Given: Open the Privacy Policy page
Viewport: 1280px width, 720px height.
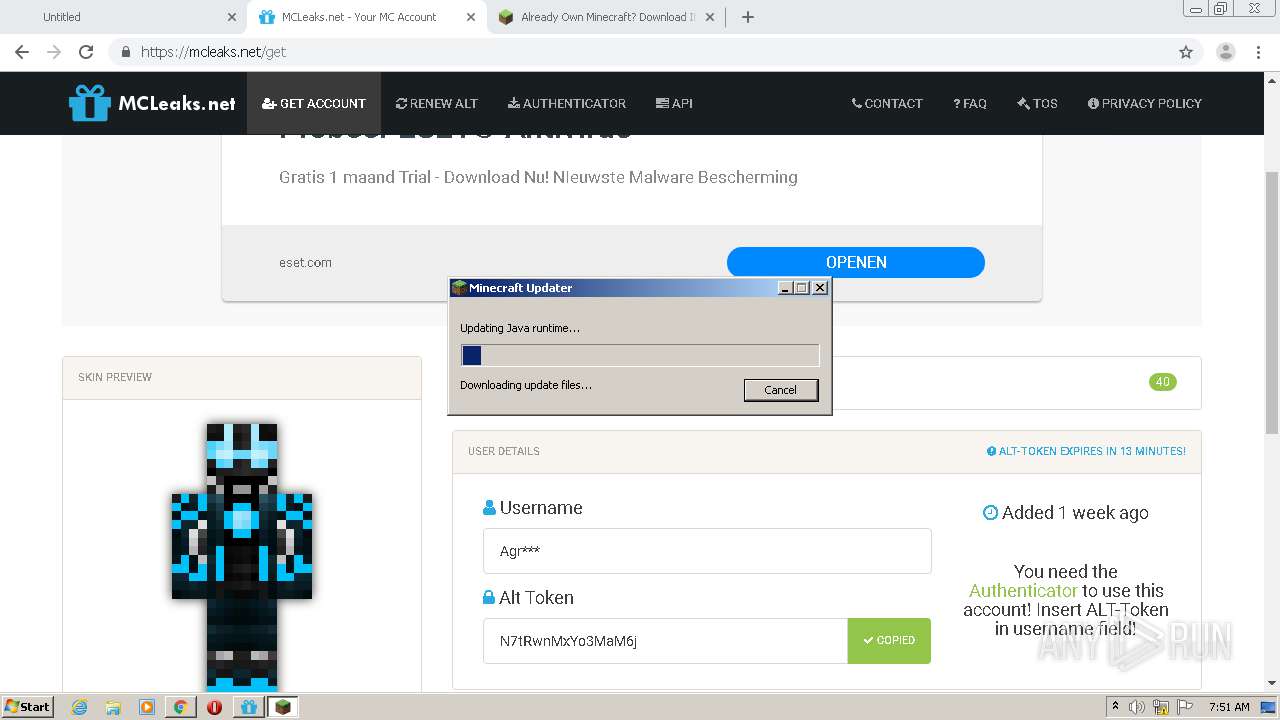Looking at the screenshot, I should (1145, 103).
